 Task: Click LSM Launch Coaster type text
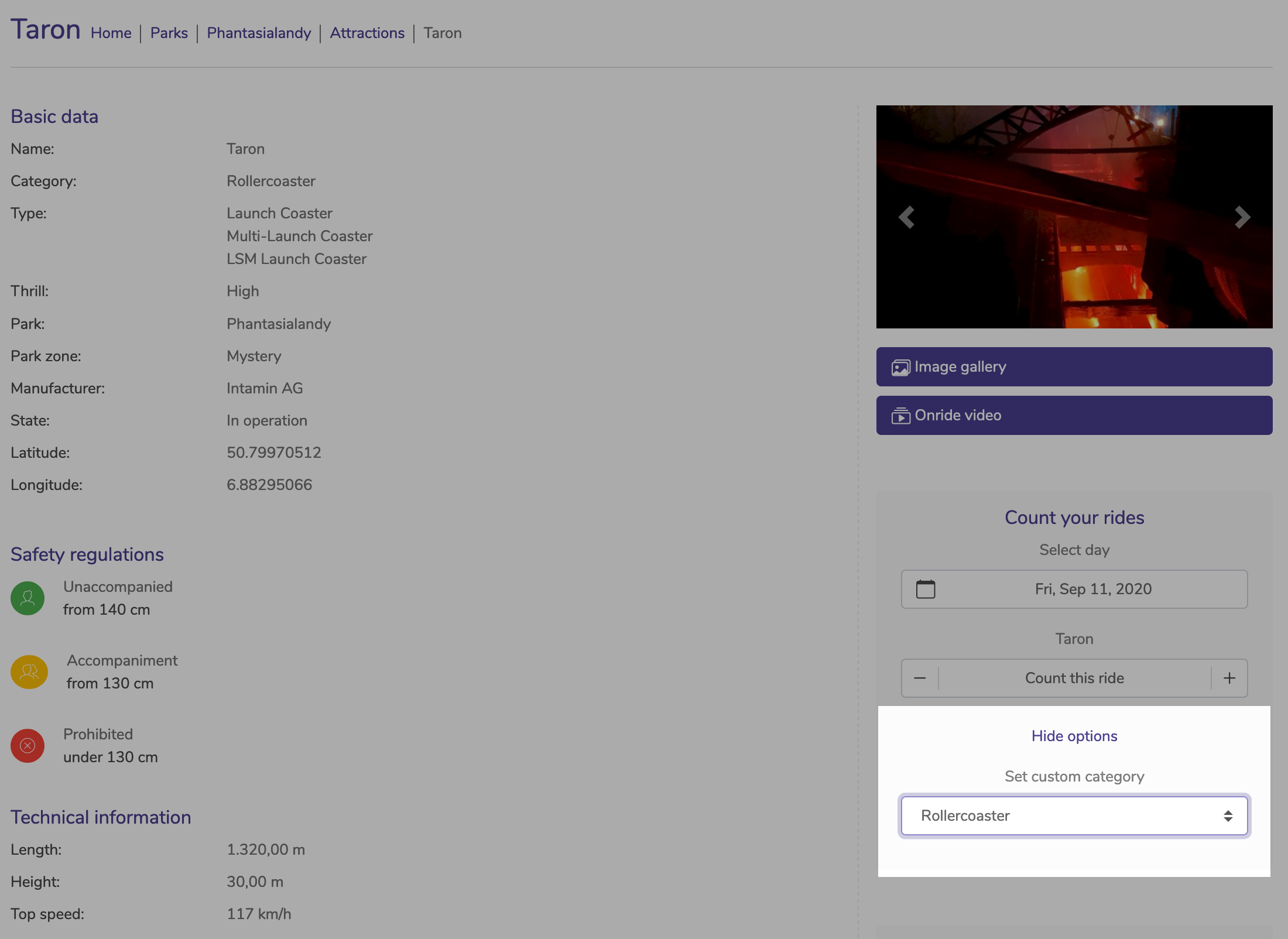(297, 259)
